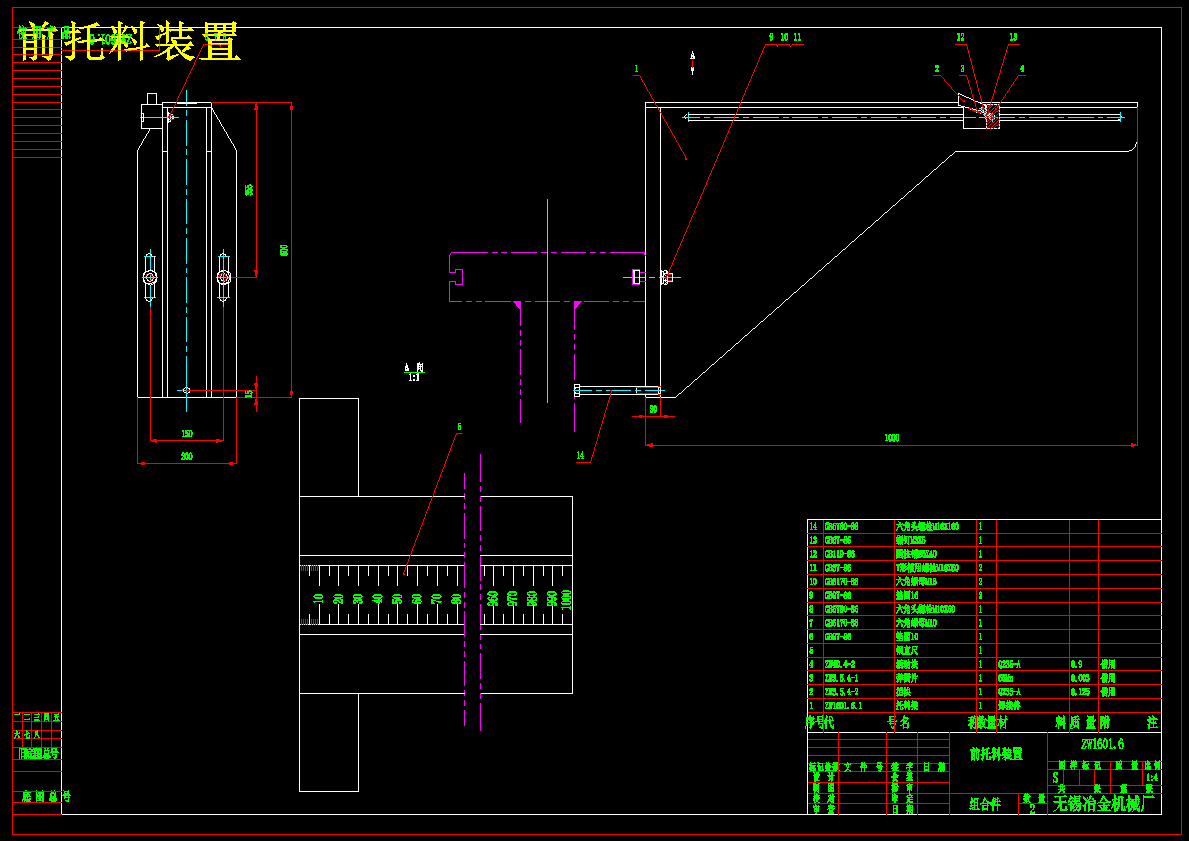Click the 0.9 mass value in the parts list
The image size is (1189, 841).
pyautogui.click(x=1077, y=664)
